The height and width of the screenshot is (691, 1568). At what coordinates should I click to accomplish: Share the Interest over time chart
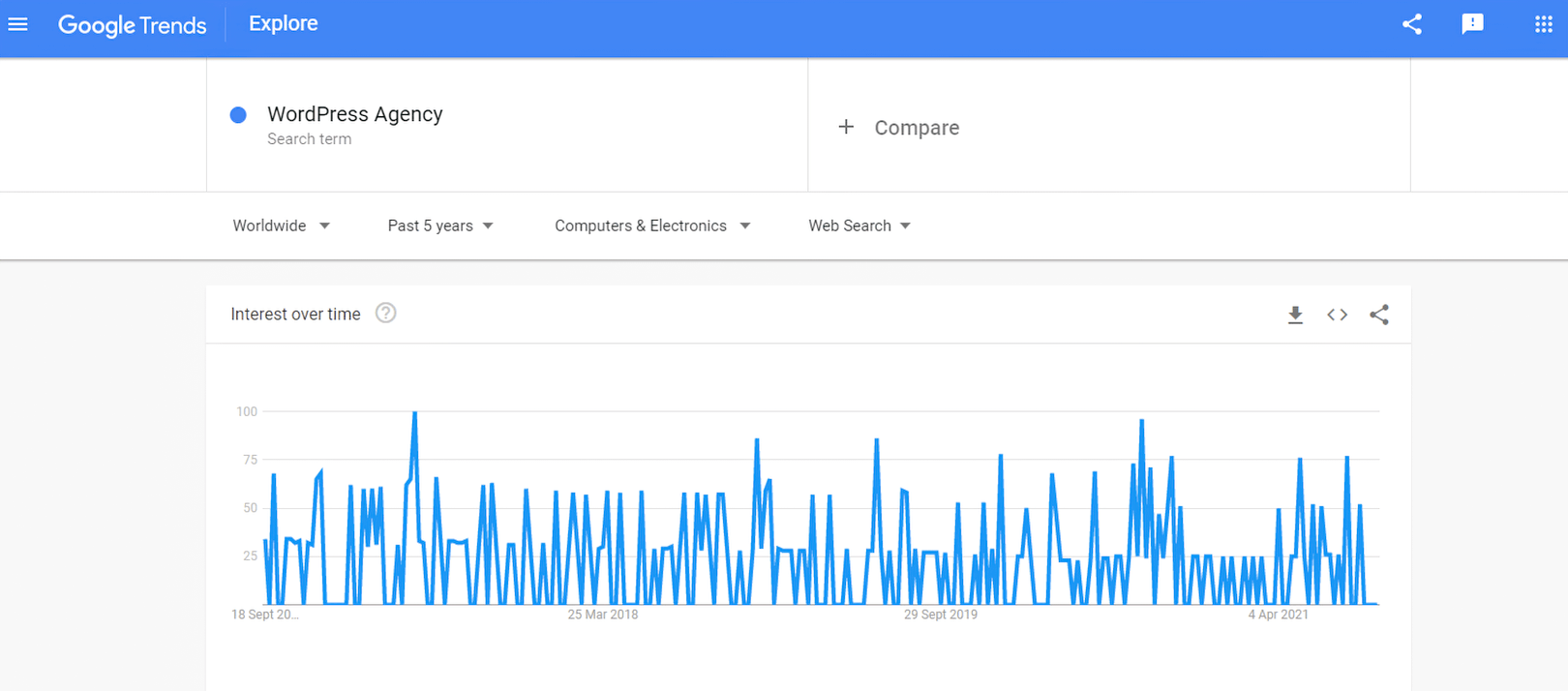point(1379,315)
